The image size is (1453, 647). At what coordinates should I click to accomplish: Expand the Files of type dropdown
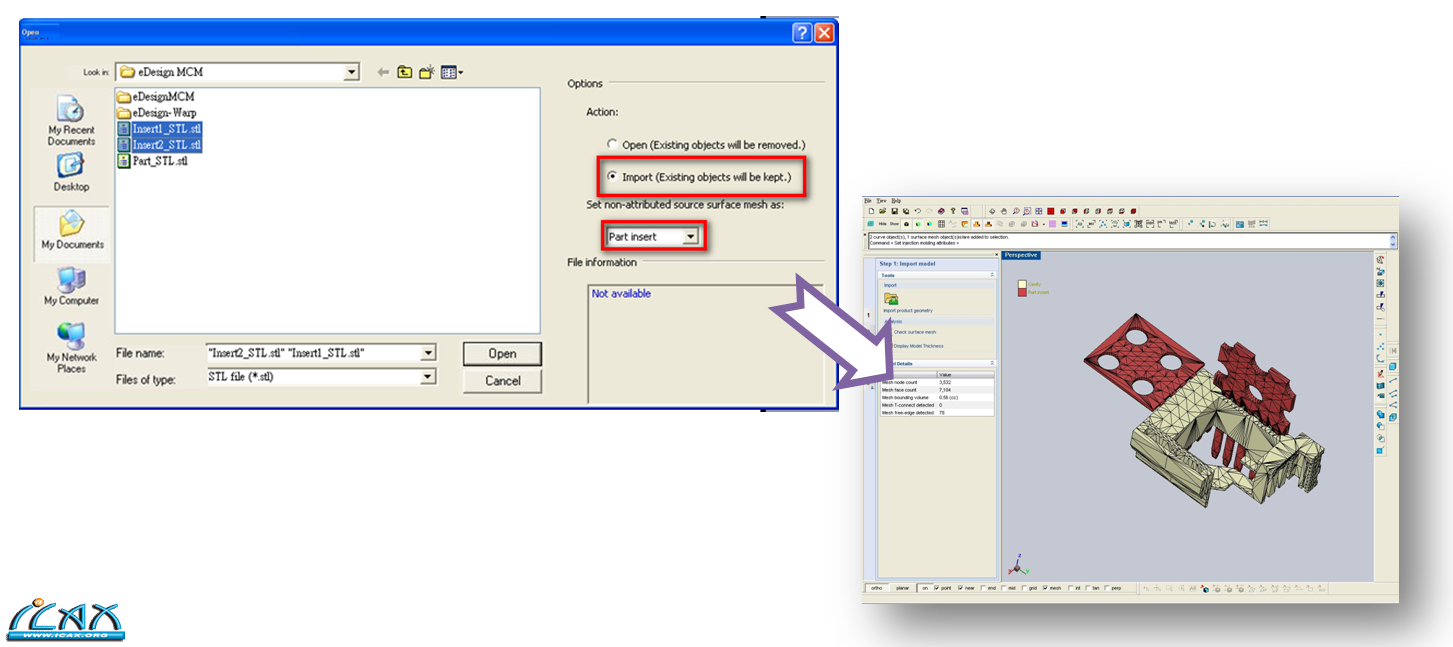(x=428, y=377)
